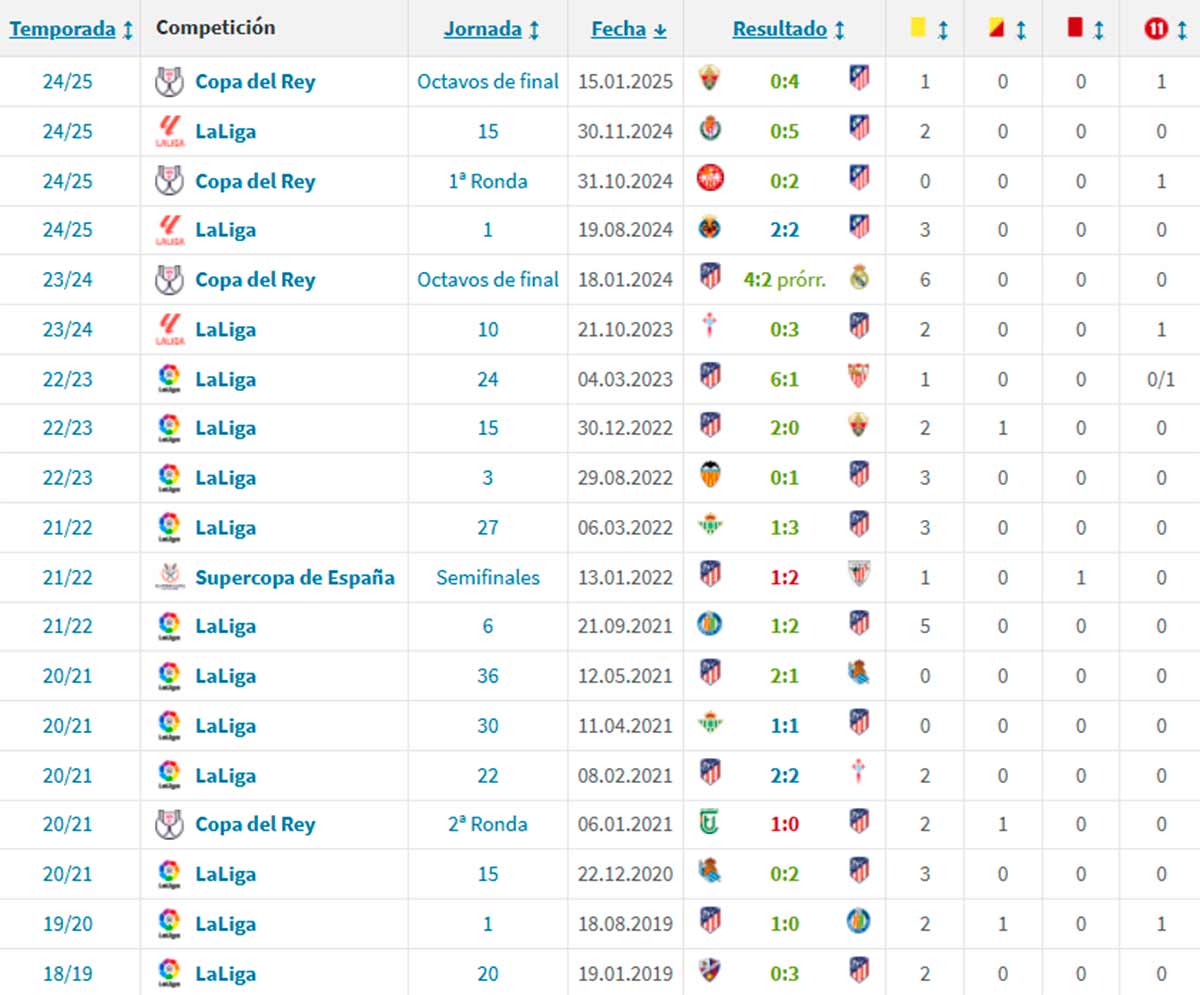Open Octavos de final link for 15.01.2025

tap(488, 81)
